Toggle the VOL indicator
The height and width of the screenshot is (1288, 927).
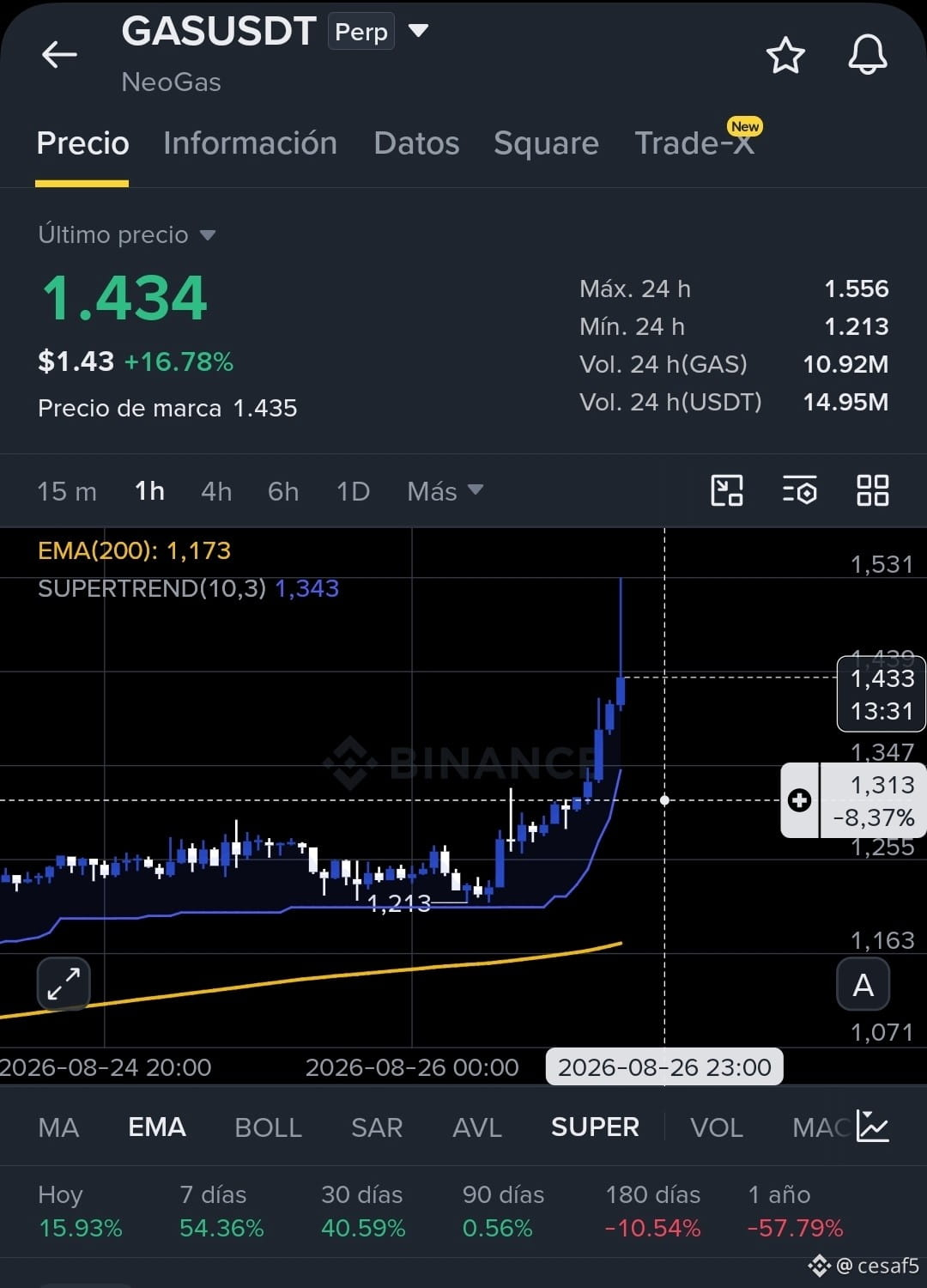coord(717,1127)
